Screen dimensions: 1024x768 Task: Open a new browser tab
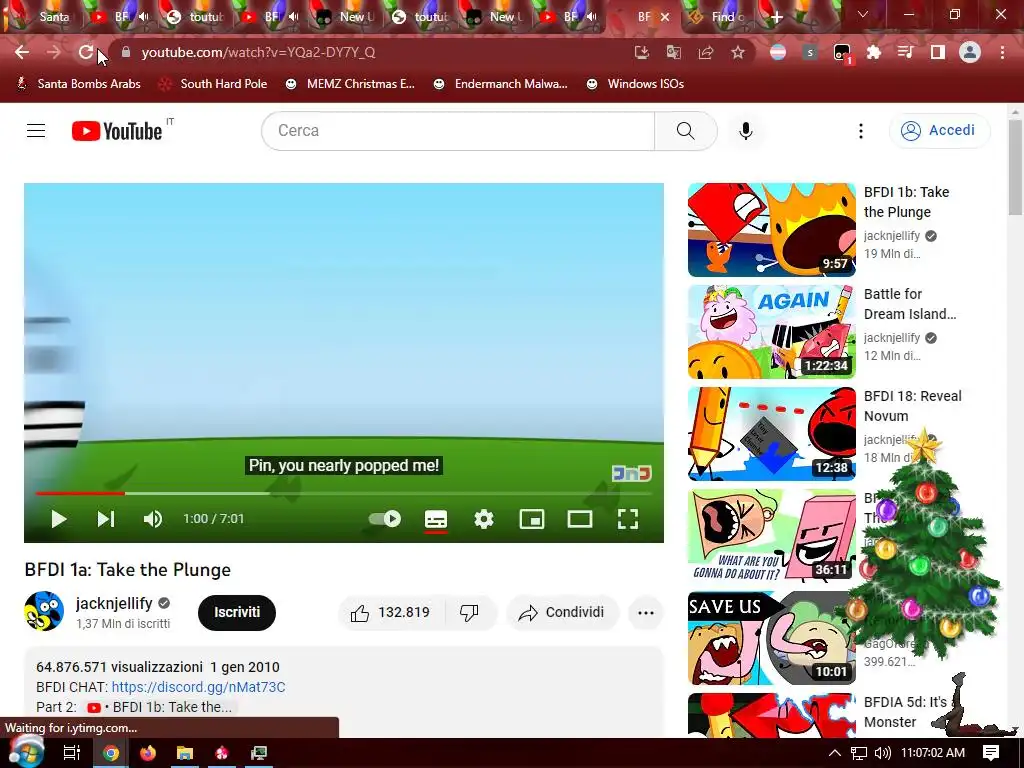tap(776, 17)
